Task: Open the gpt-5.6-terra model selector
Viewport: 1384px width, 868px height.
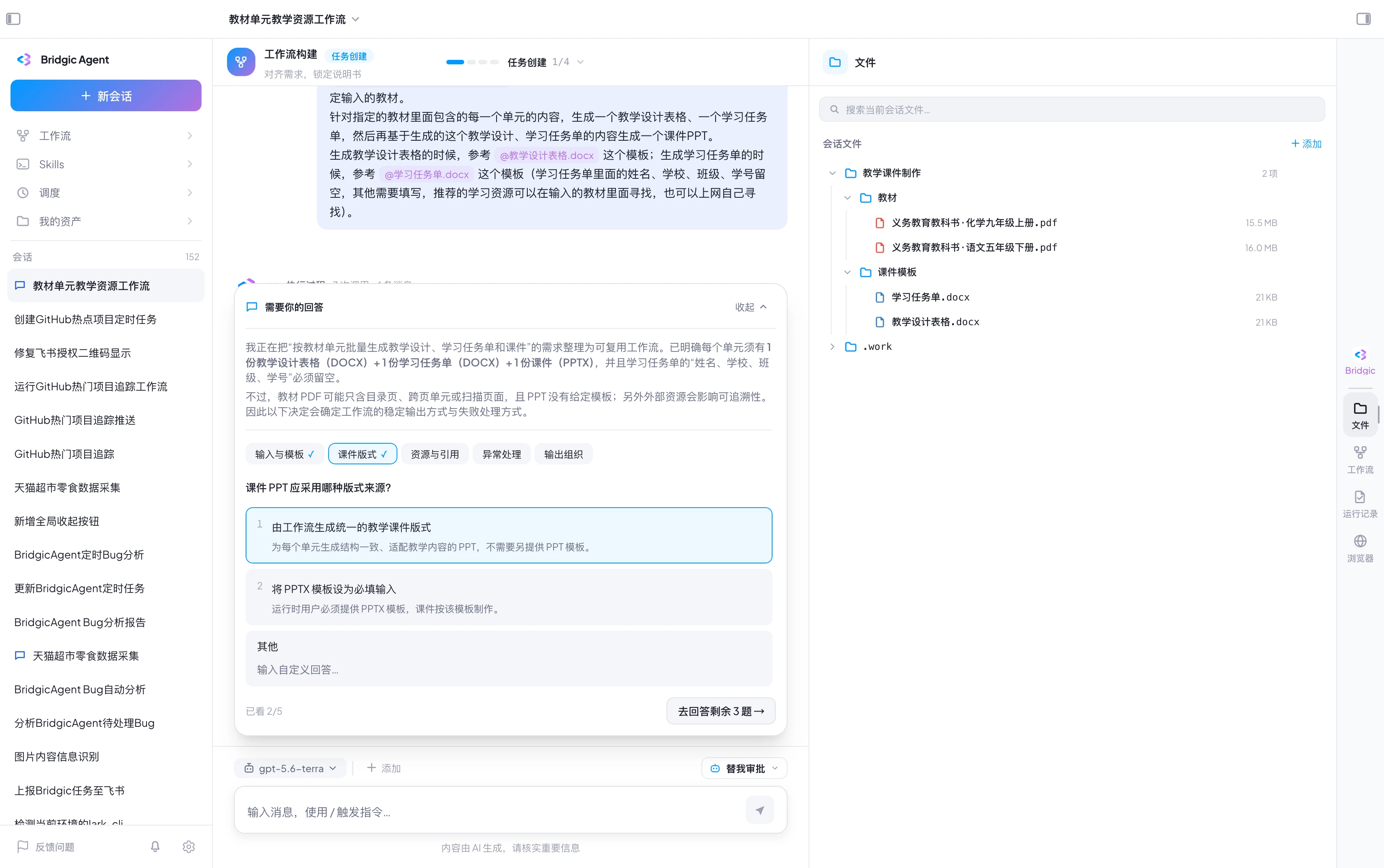Action: click(x=290, y=768)
